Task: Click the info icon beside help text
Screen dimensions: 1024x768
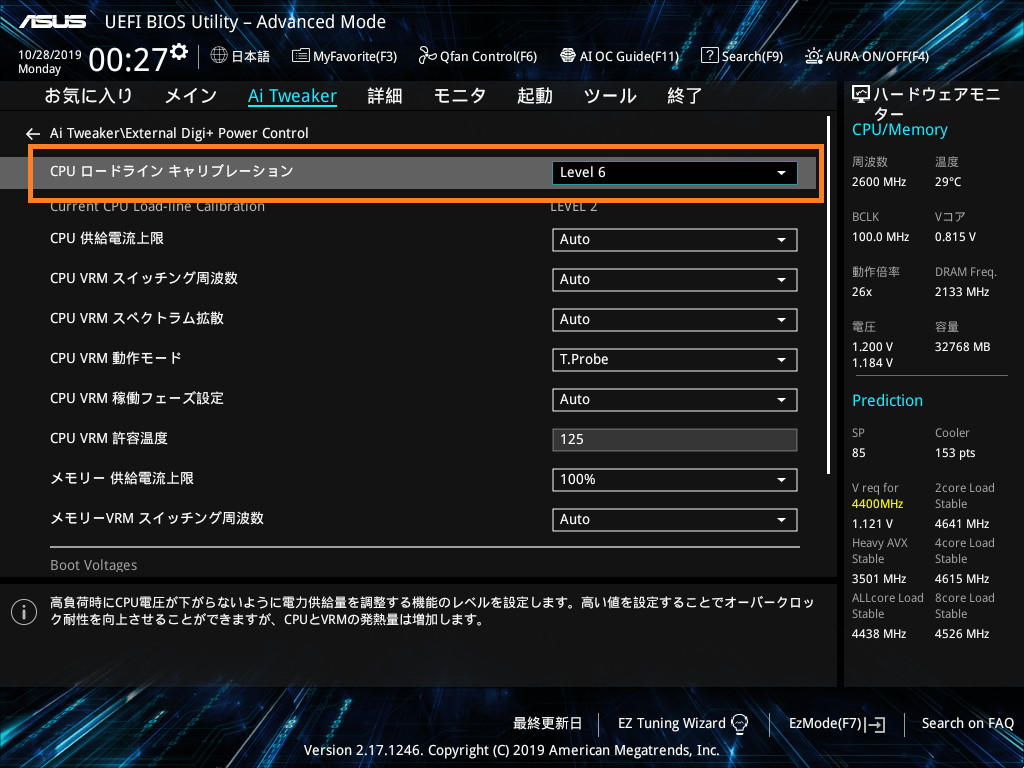Action: tap(24, 612)
